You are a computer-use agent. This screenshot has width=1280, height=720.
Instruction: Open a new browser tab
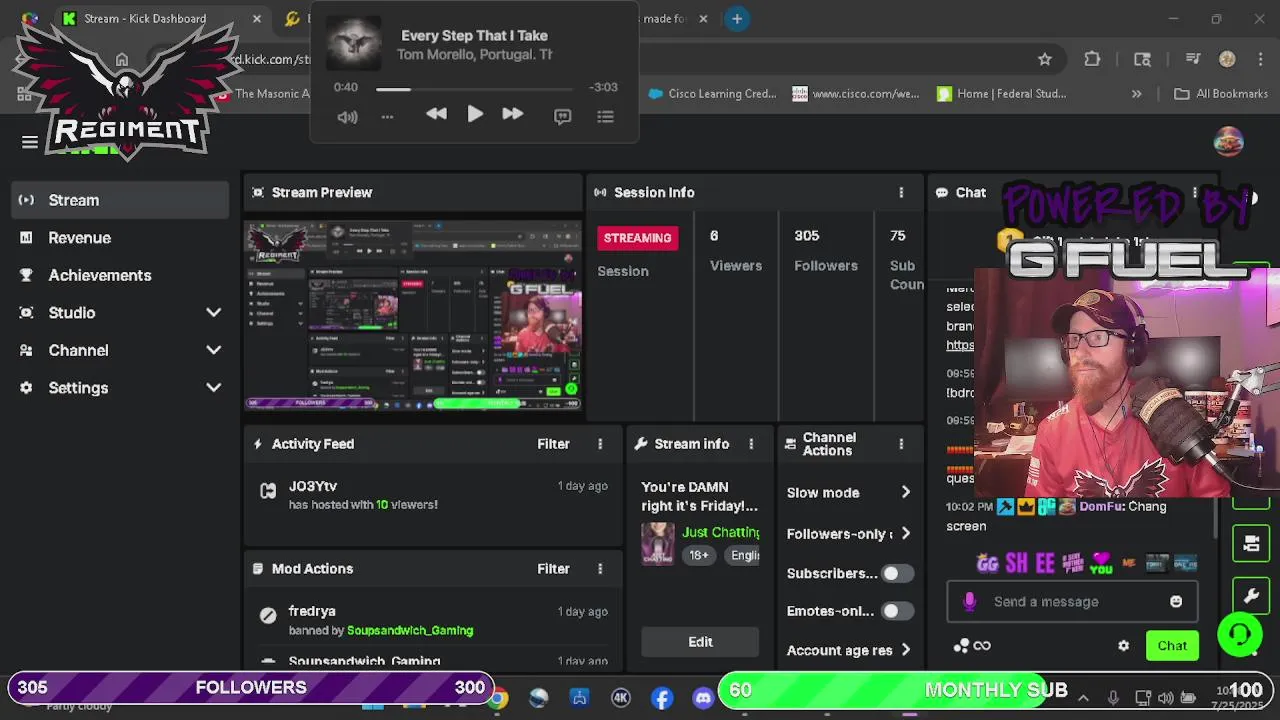coord(737,19)
